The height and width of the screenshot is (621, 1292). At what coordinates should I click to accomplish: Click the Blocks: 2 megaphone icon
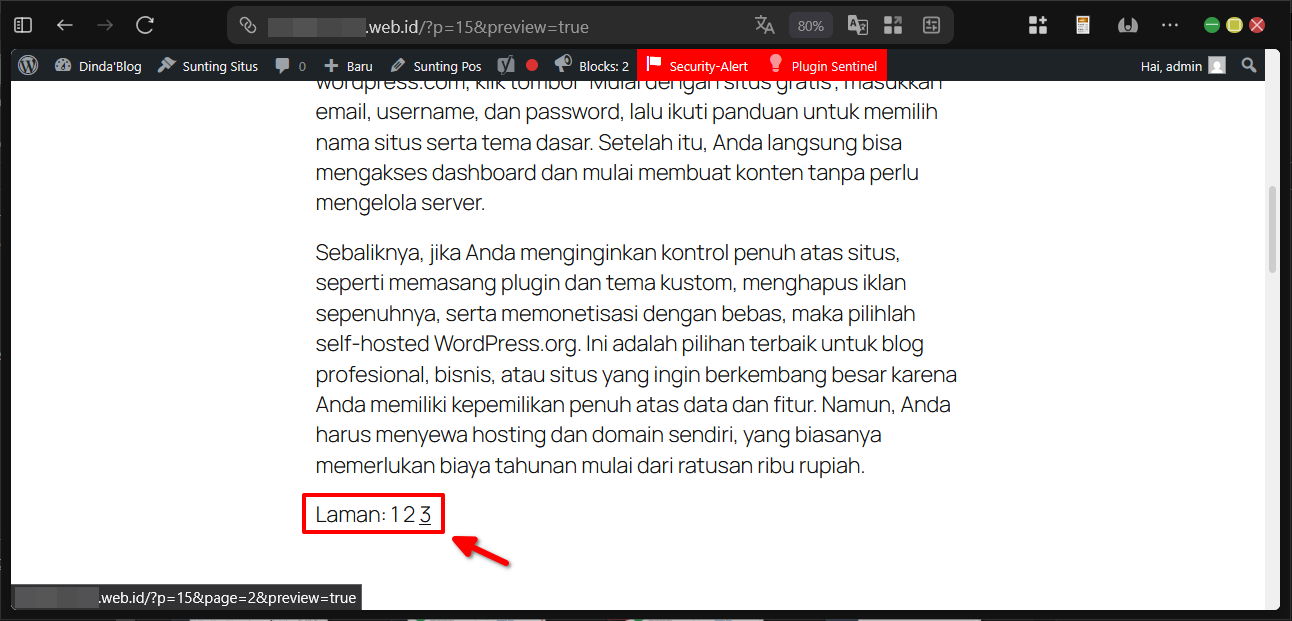pyautogui.click(x=562, y=65)
